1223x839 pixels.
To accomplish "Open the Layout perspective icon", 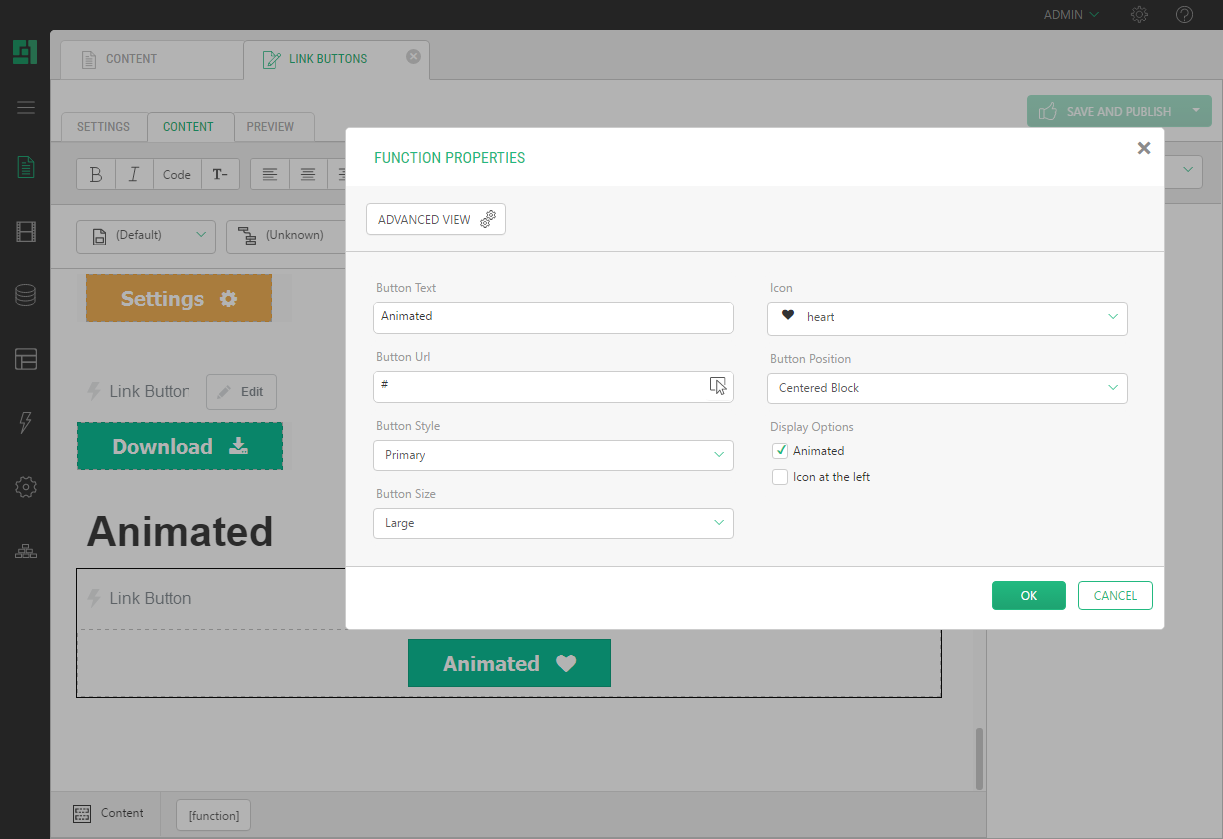I will tap(26, 359).
